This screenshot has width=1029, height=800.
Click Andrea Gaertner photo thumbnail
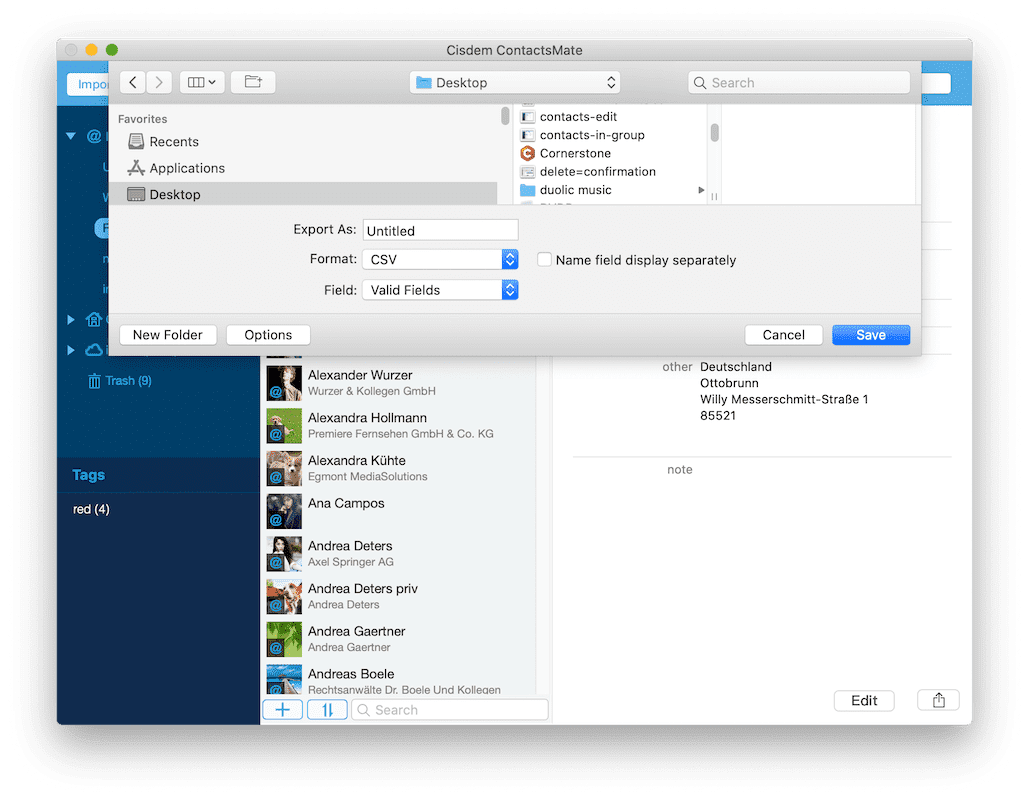click(x=284, y=639)
